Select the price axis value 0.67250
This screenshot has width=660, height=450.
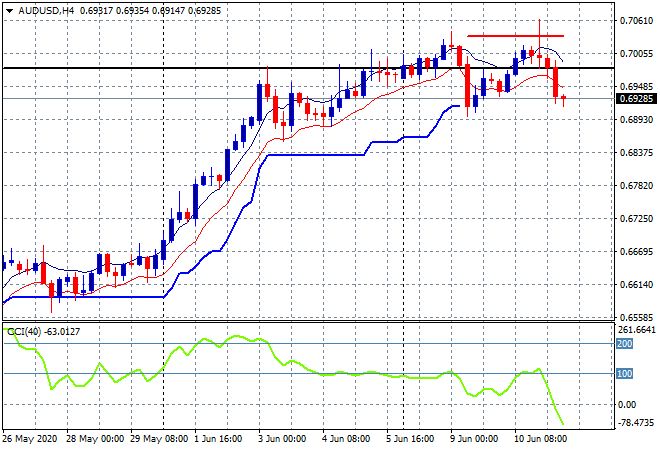[x=636, y=218]
